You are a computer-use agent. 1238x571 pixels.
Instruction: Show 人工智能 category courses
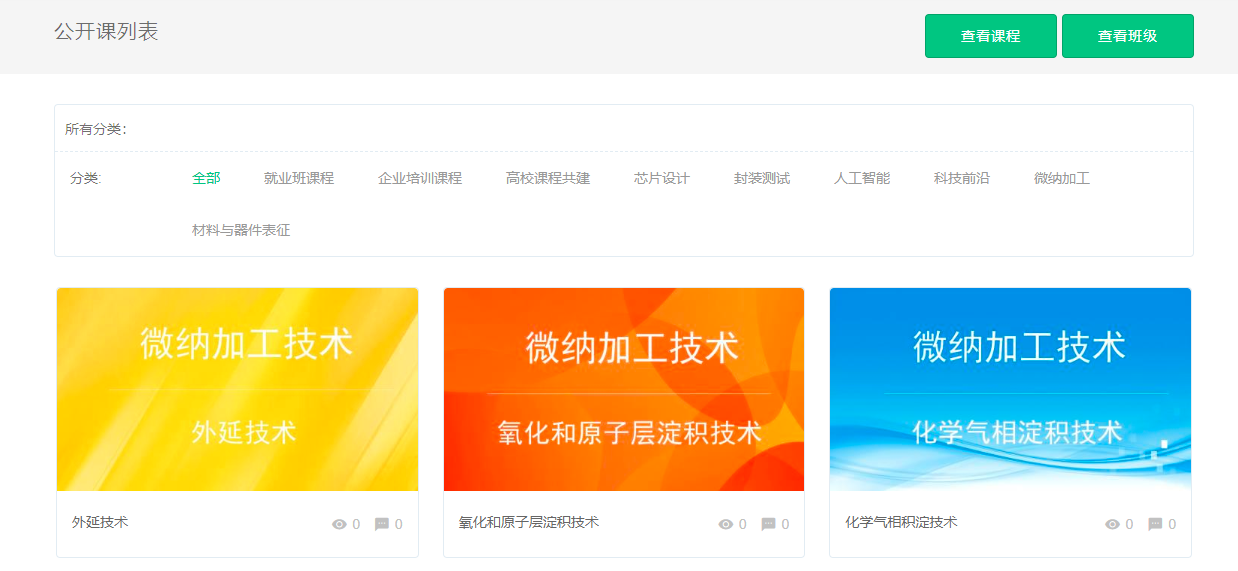pyautogui.click(x=862, y=178)
